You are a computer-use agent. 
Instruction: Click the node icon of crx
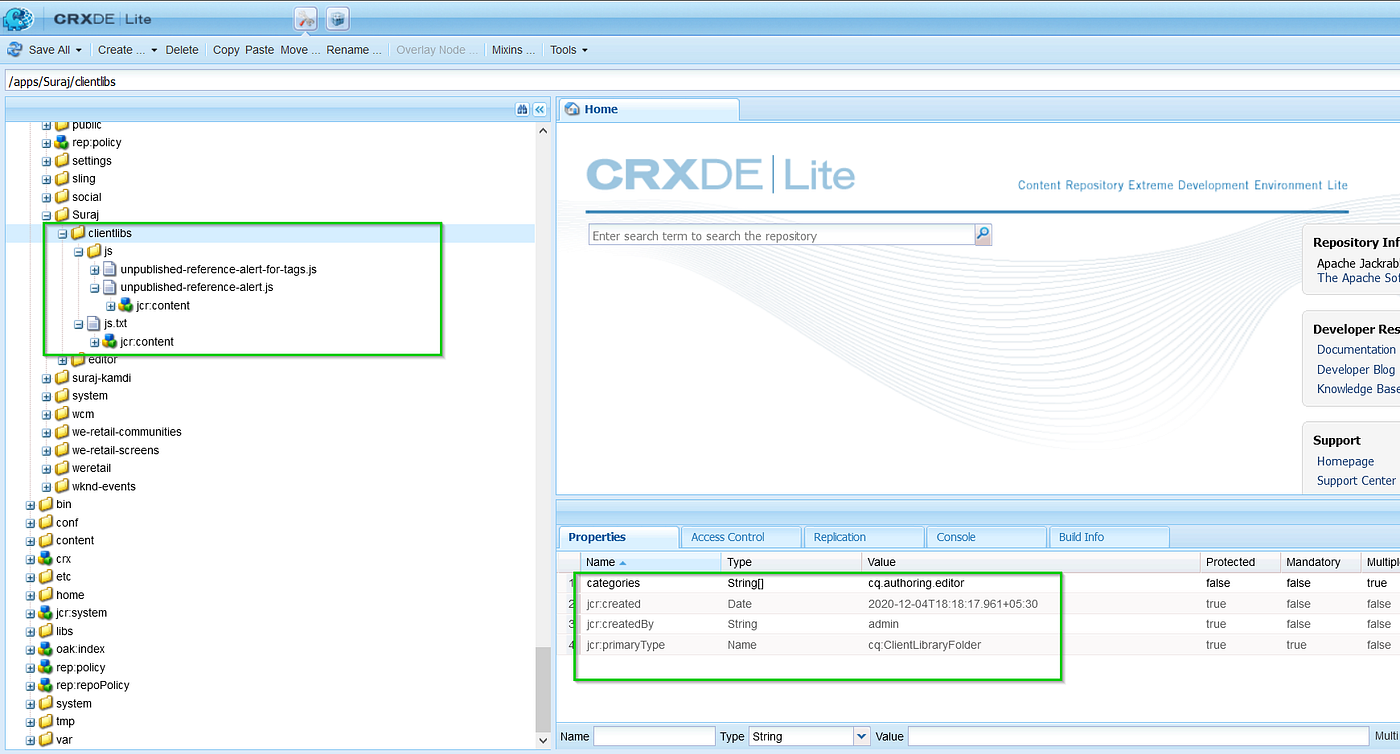click(x=46, y=559)
